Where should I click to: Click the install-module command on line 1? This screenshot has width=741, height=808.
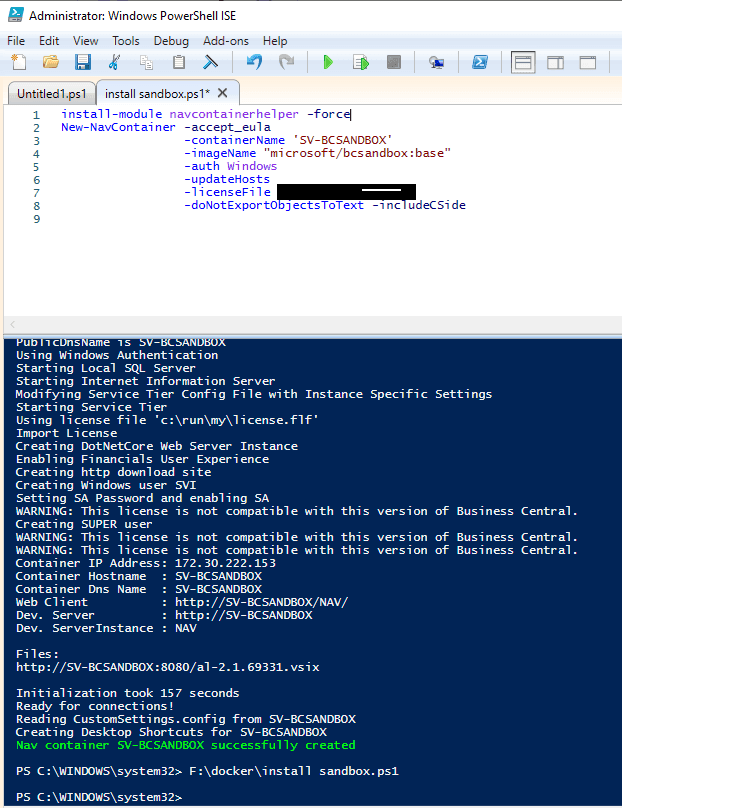point(111,114)
